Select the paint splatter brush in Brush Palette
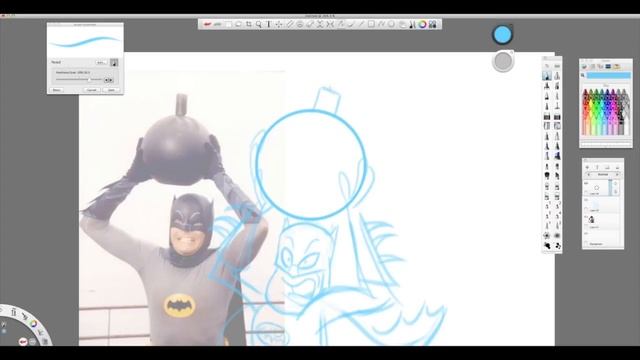This screenshot has width=640, height=360. coord(557,245)
